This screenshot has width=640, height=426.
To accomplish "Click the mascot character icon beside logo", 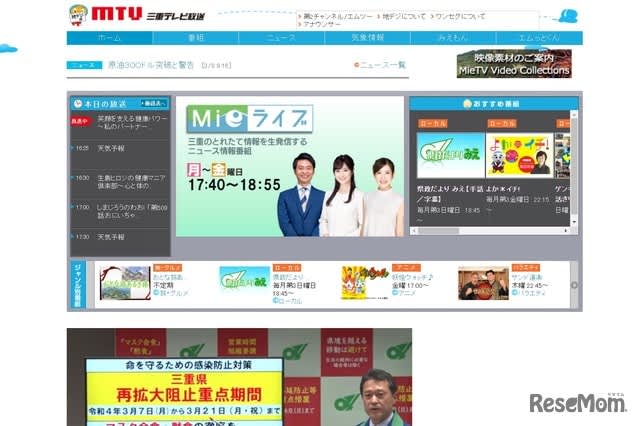I will 78,15.
